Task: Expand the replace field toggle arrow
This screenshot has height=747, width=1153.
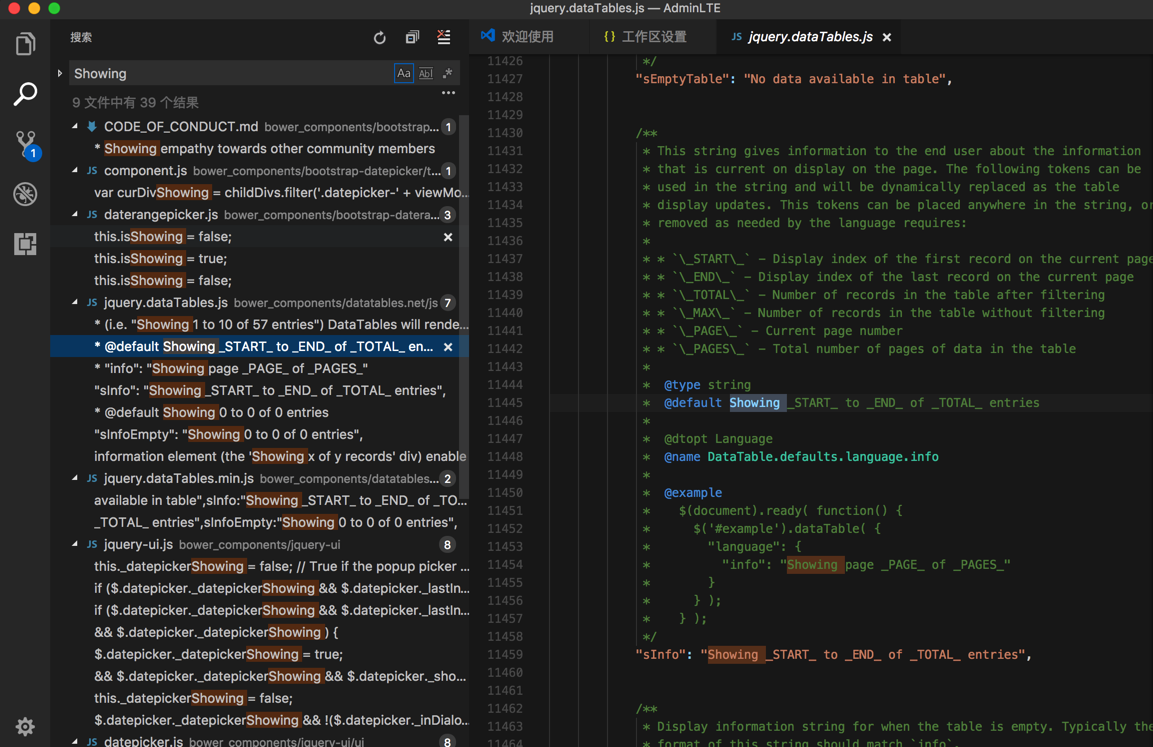Action: pos(60,73)
